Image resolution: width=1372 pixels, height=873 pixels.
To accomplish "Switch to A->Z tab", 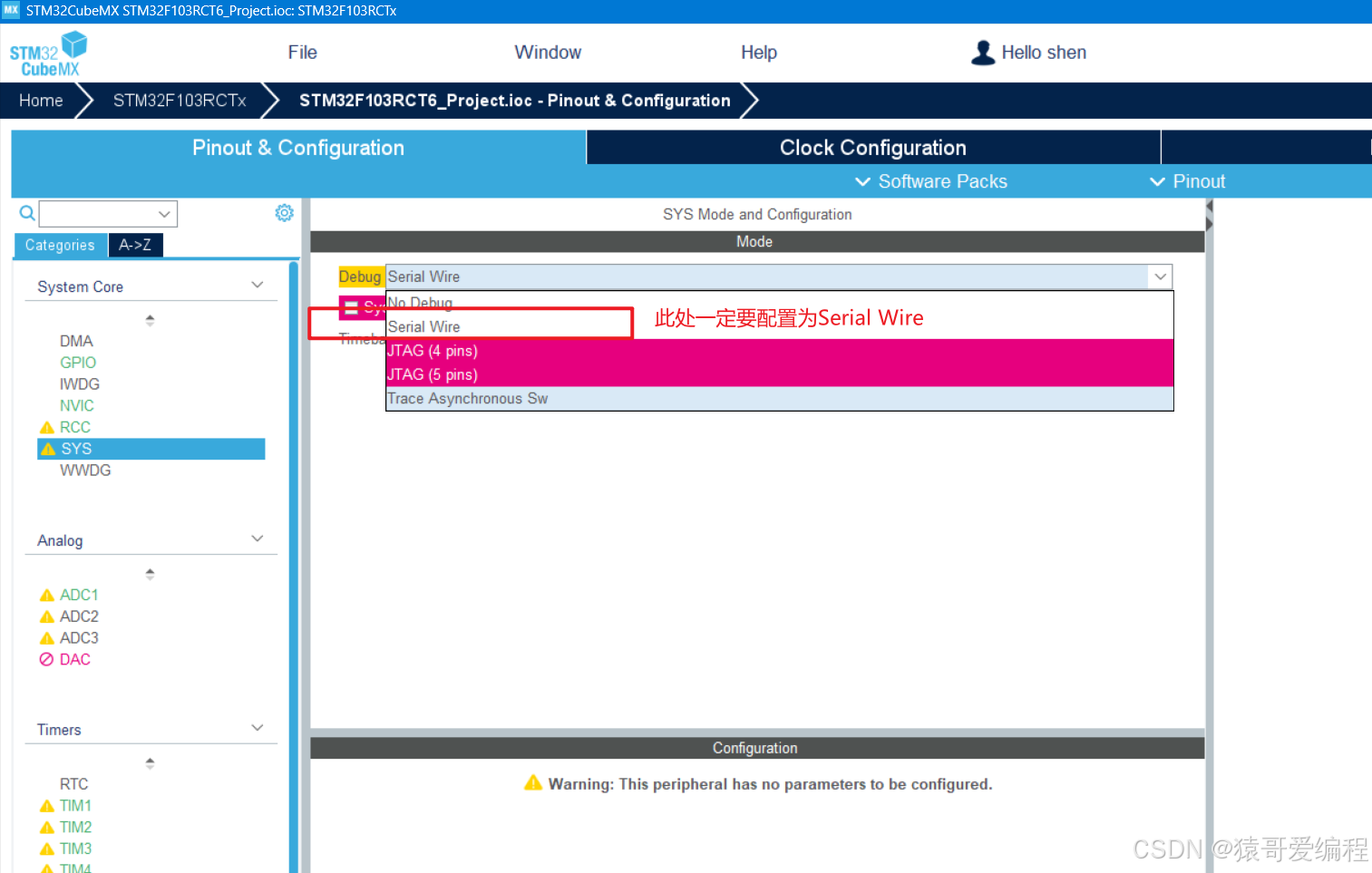I will [135, 245].
